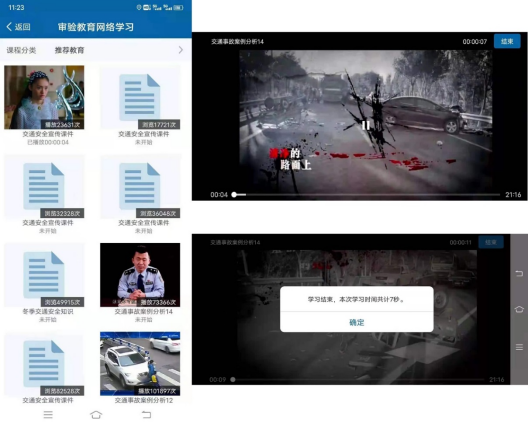
Task: Open the 交通事故案例分析14 police officer thumbnail
Action: click(140, 275)
